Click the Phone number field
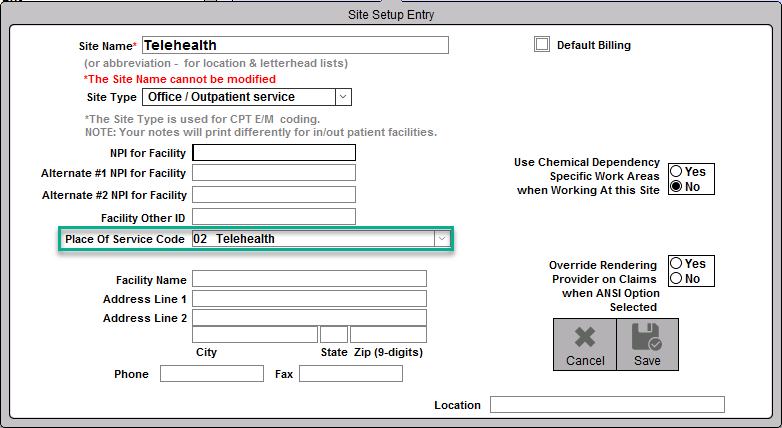The image size is (782, 428). tap(211, 374)
